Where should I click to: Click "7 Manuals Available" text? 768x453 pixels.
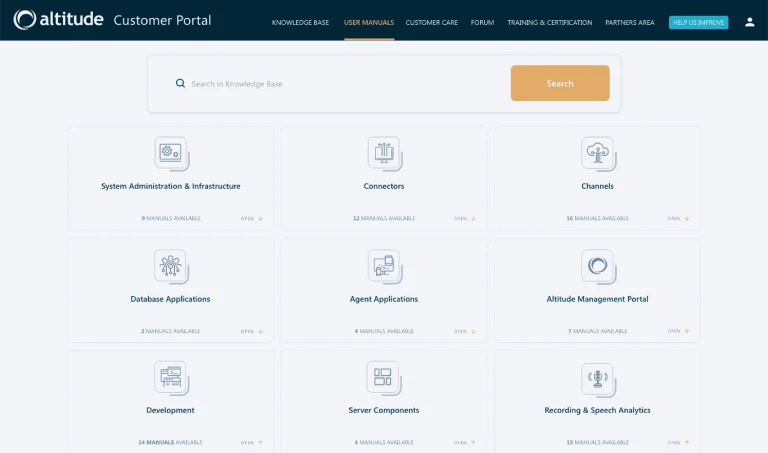click(598, 332)
